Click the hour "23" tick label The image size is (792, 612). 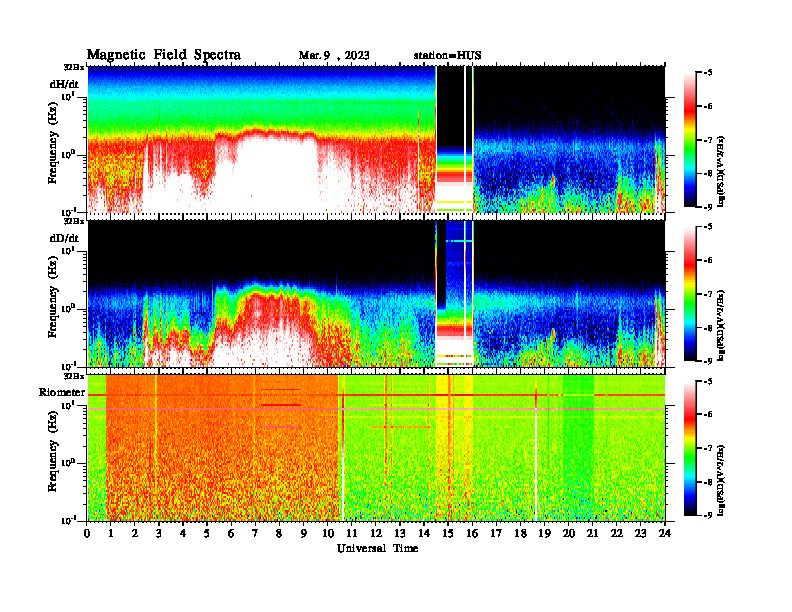(x=640, y=533)
